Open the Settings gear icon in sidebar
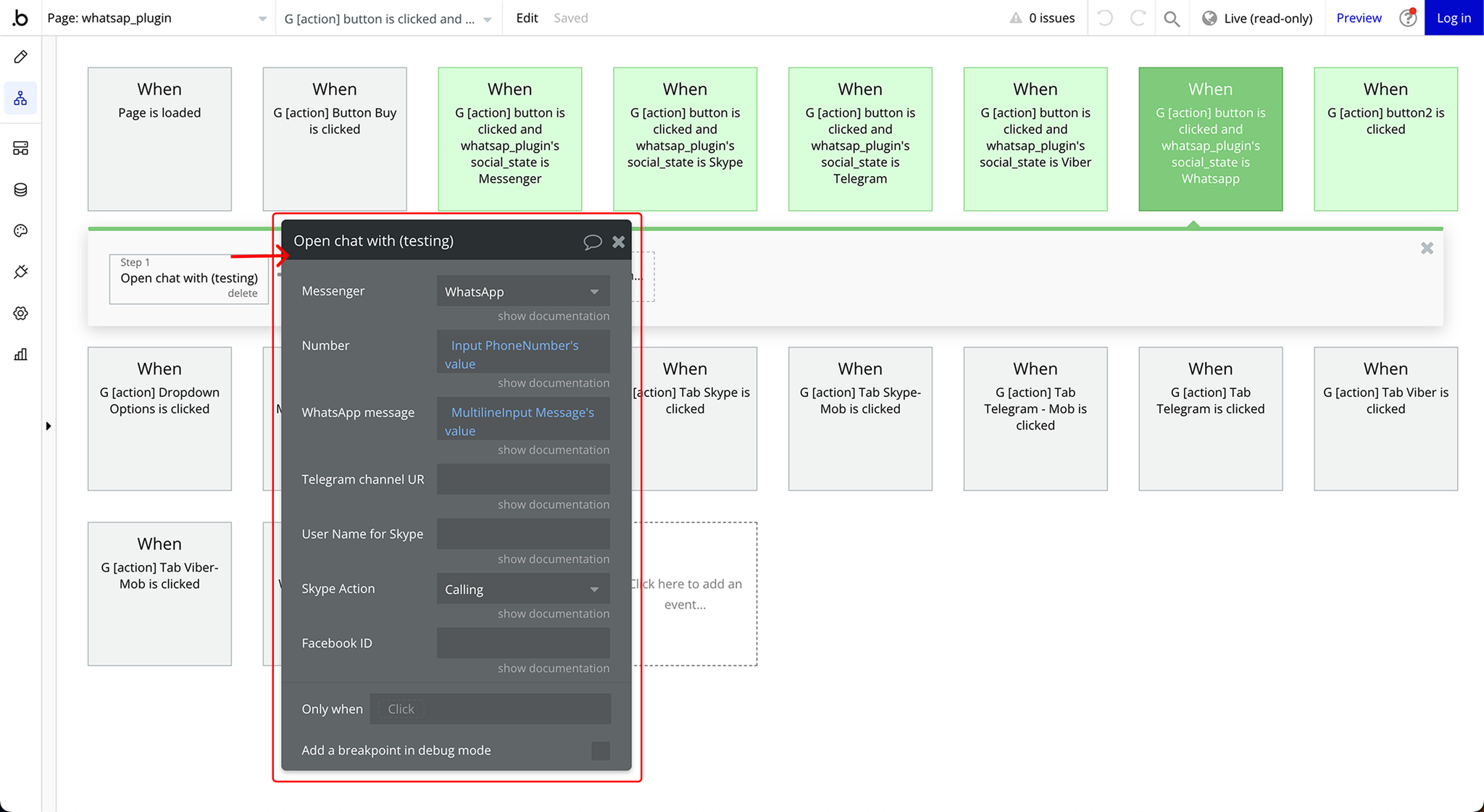The image size is (1484, 812). tap(20, 313)
